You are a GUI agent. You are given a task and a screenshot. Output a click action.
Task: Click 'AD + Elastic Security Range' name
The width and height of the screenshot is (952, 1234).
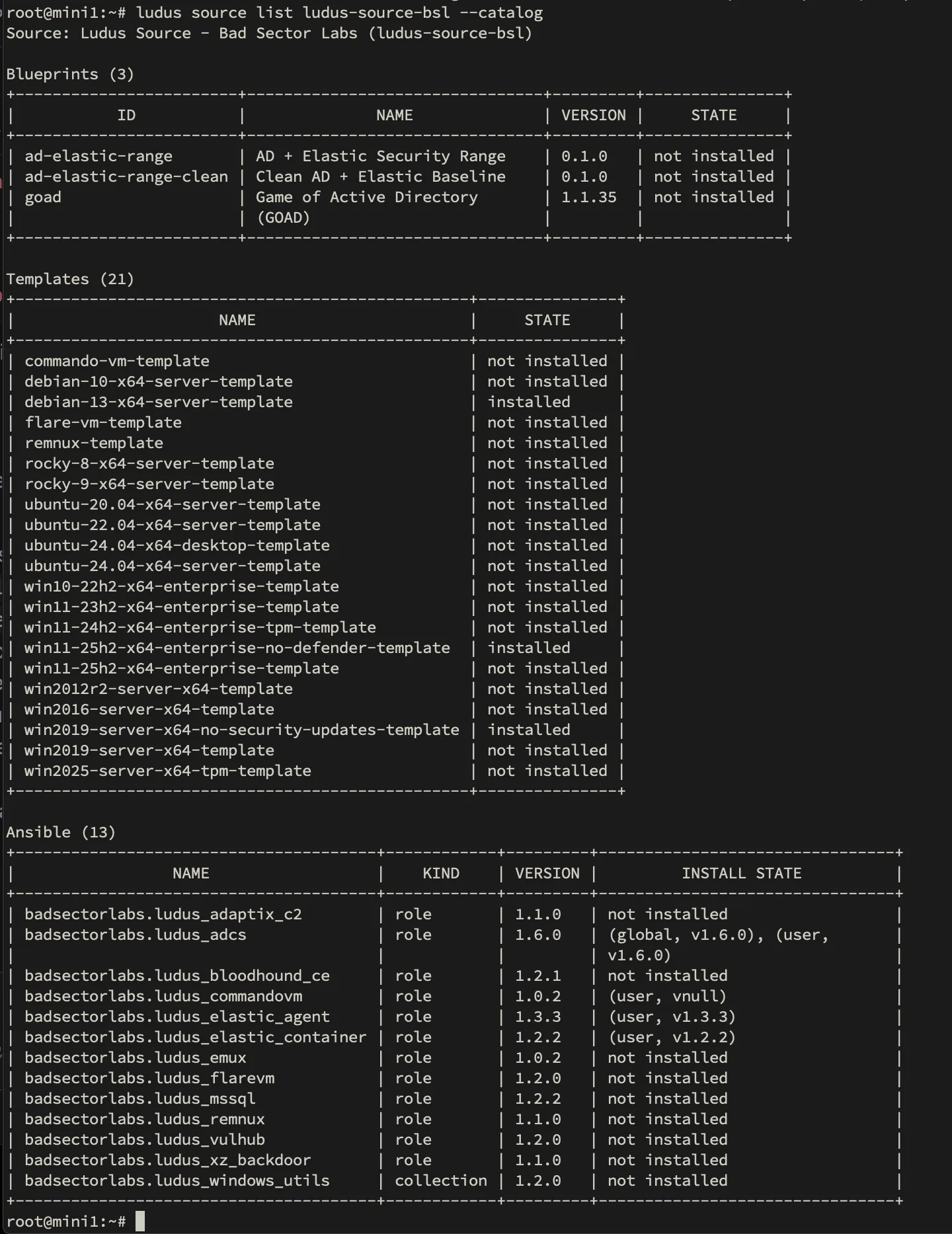[x=381, y=157]
